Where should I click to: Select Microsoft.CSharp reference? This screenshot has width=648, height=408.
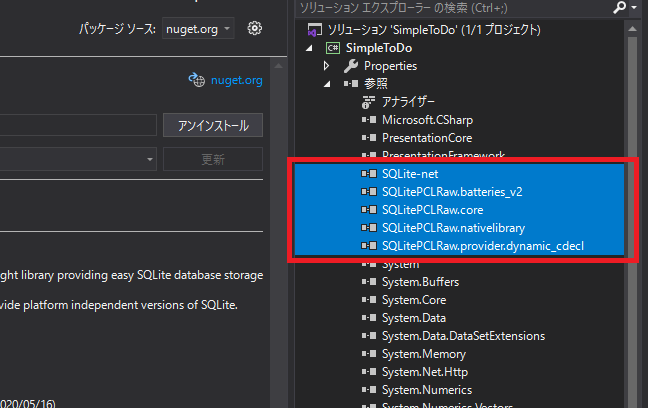428,120
